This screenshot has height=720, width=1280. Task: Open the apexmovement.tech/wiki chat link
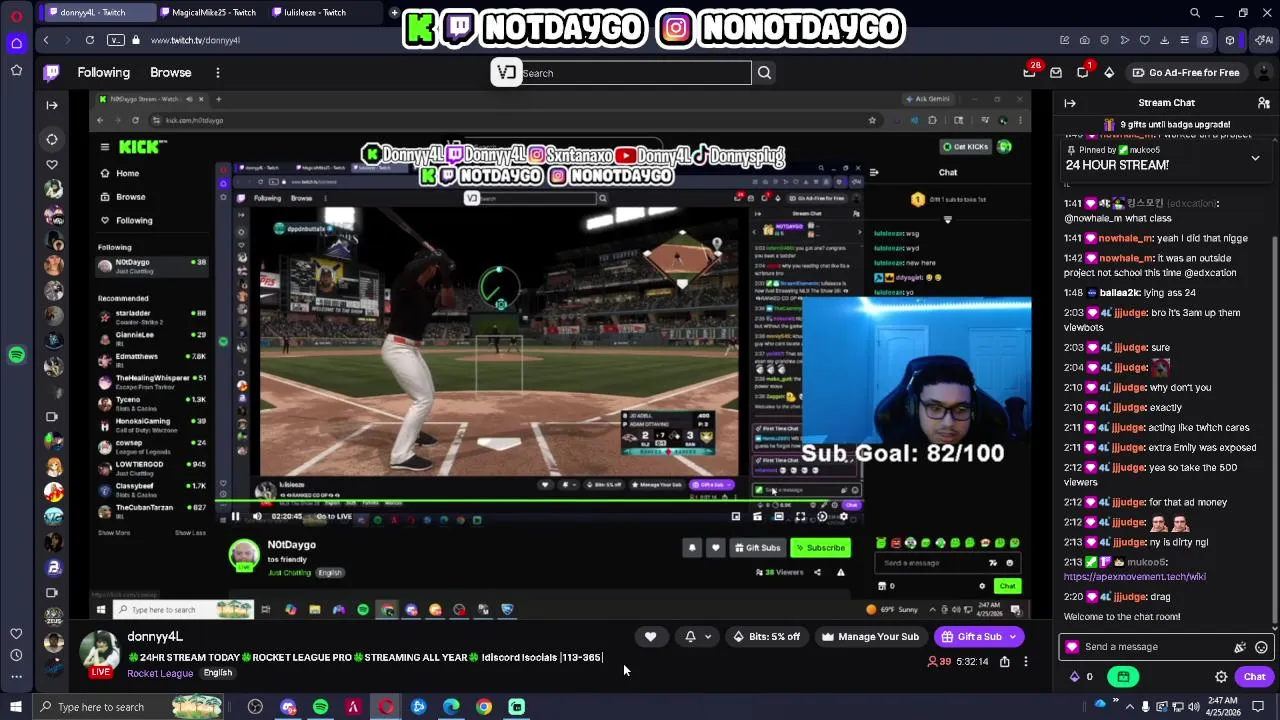tap(1135, 577)
